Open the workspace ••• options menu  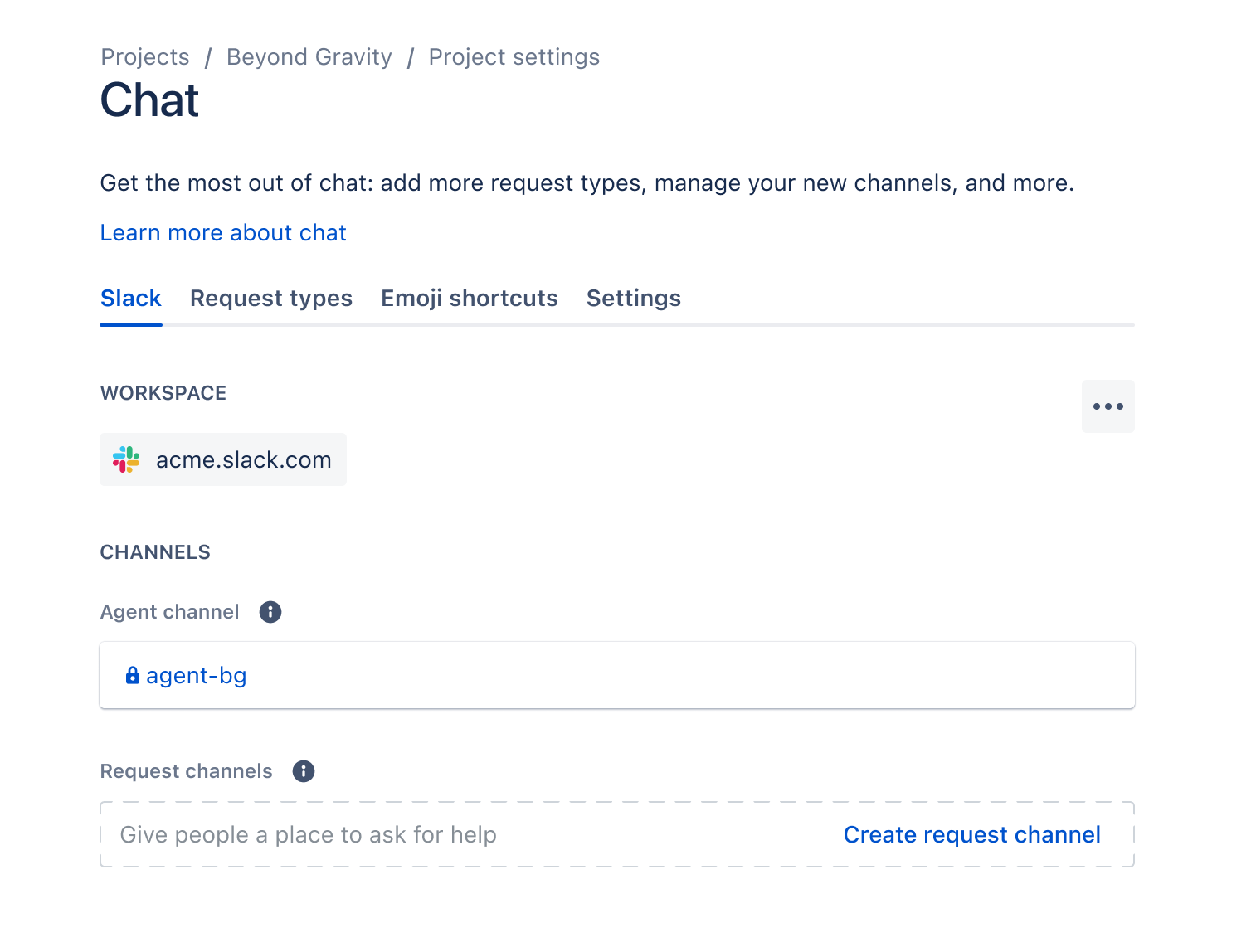click(x=1108, y=406)
